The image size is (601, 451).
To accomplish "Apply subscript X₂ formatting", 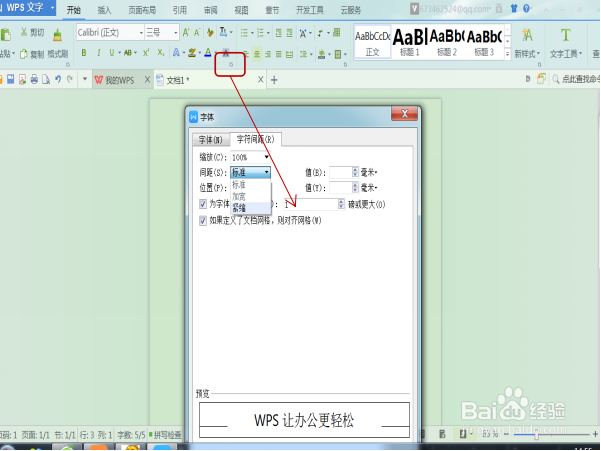I will 161,53.
